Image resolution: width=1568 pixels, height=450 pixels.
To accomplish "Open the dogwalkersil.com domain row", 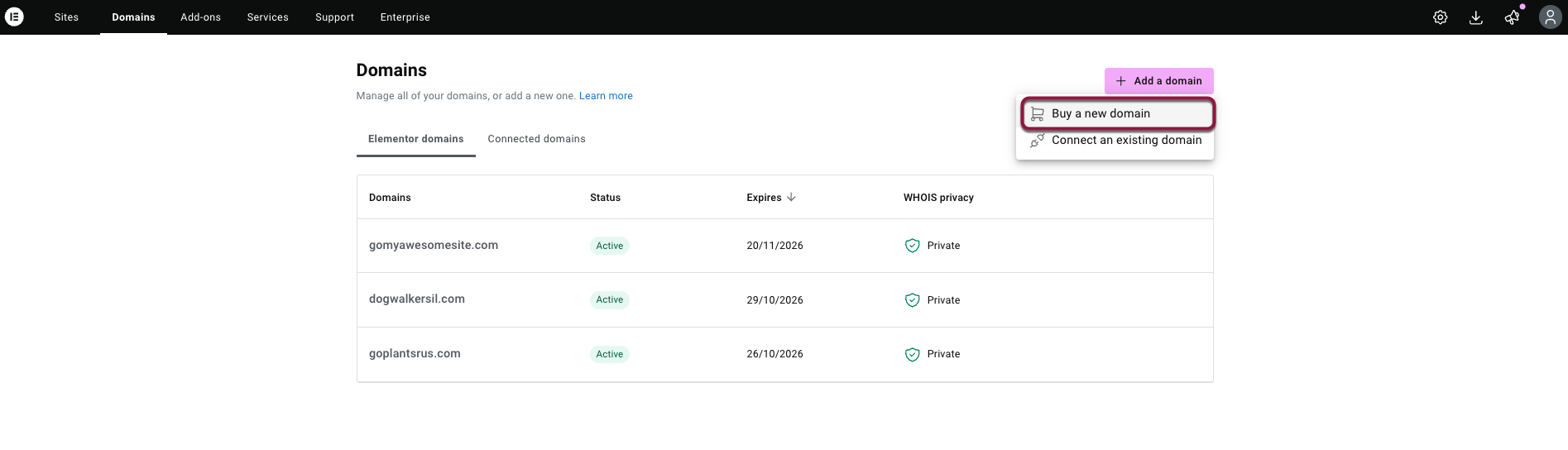I will 417,299.
